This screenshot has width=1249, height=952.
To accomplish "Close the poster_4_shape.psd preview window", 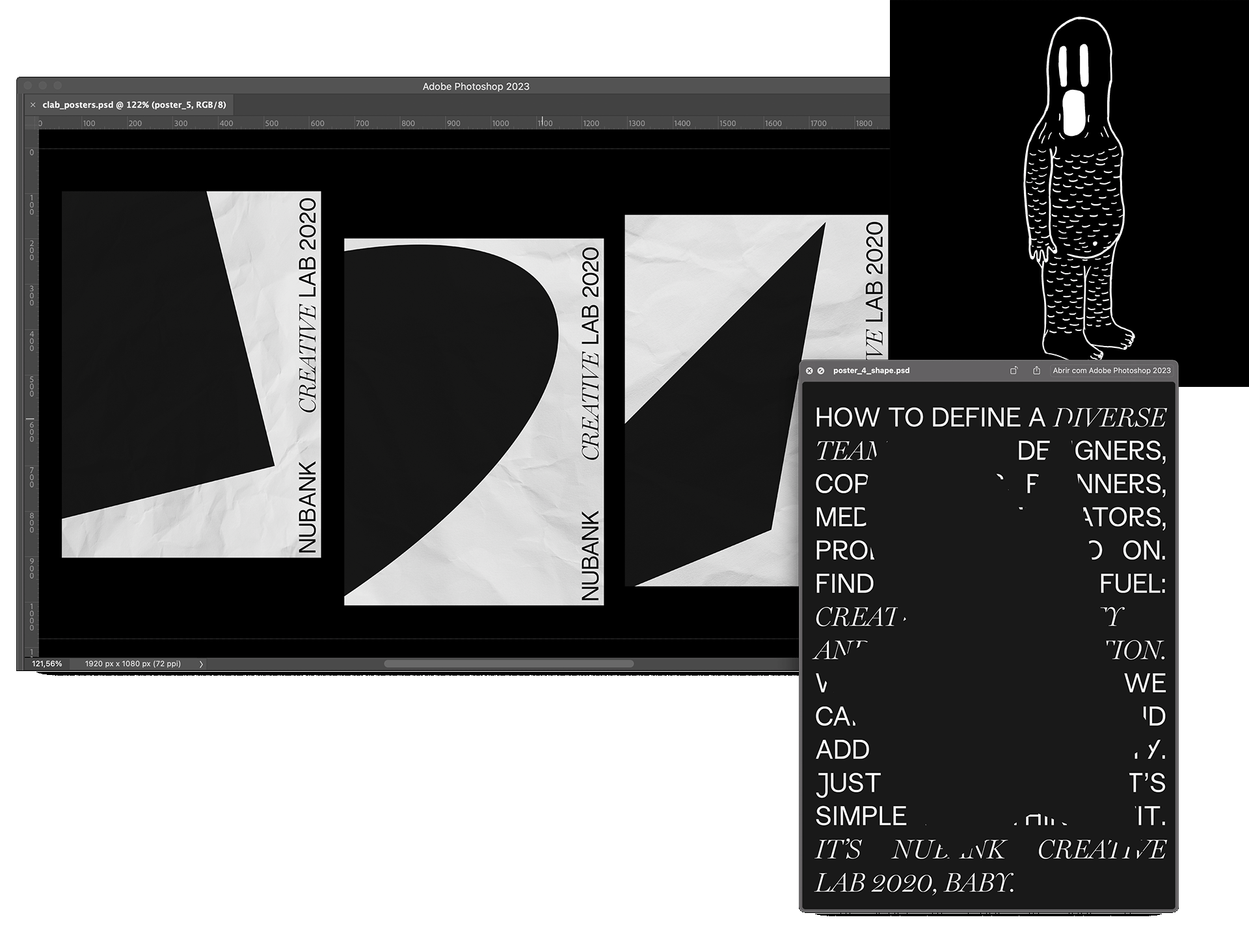I will click(809, 371).
